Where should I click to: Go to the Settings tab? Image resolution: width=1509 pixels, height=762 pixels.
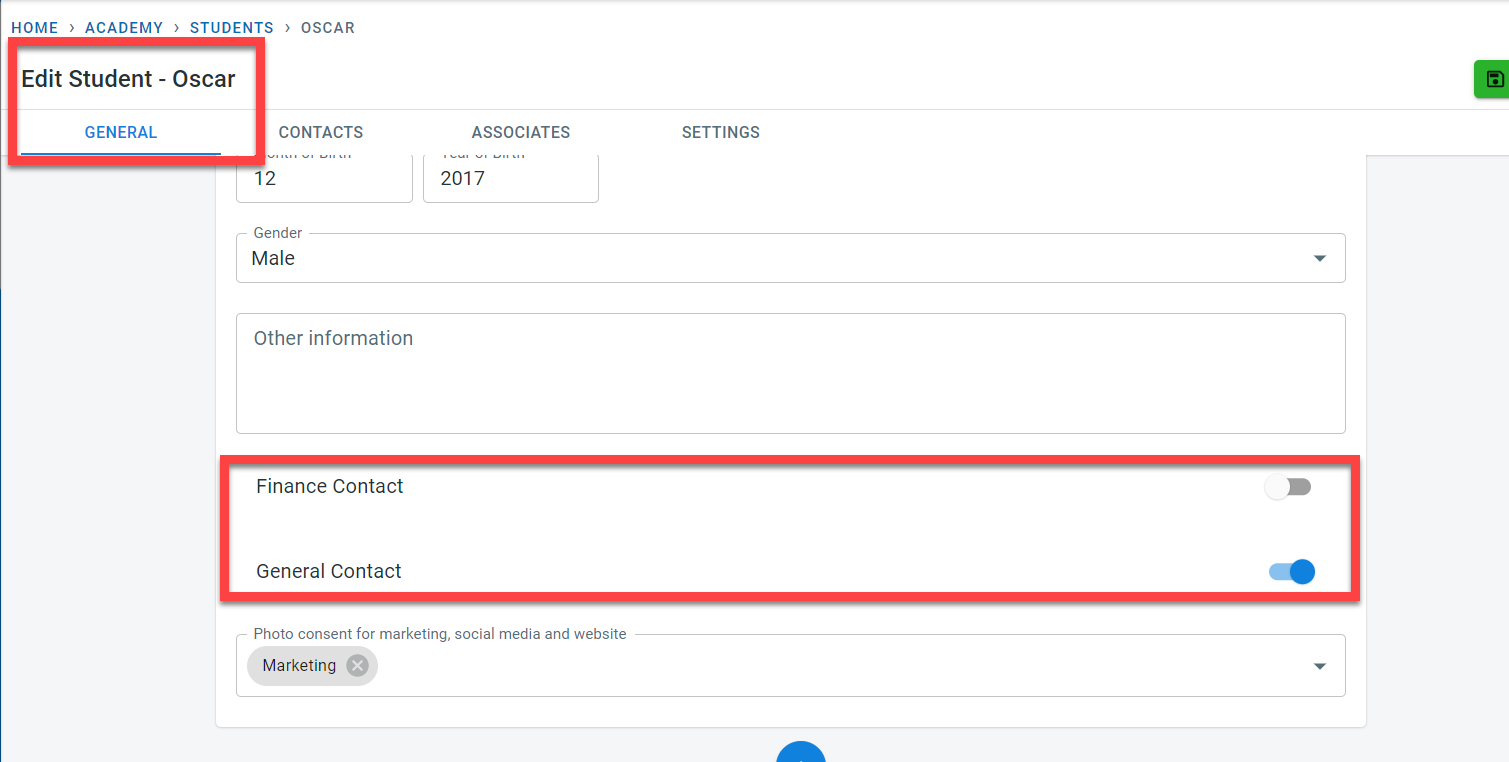click(720, 132)
